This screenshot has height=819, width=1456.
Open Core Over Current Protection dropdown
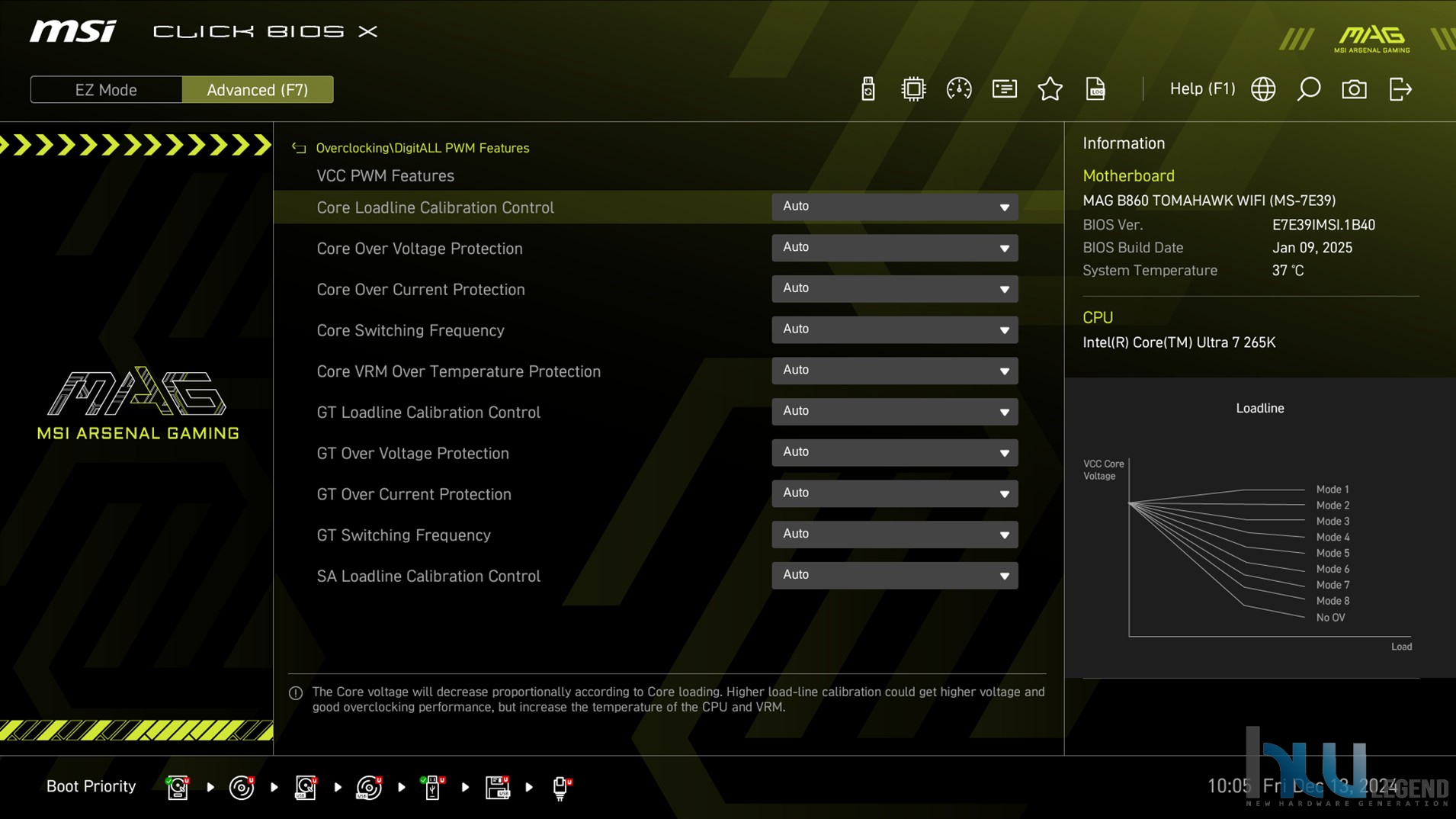pos(895,289)
